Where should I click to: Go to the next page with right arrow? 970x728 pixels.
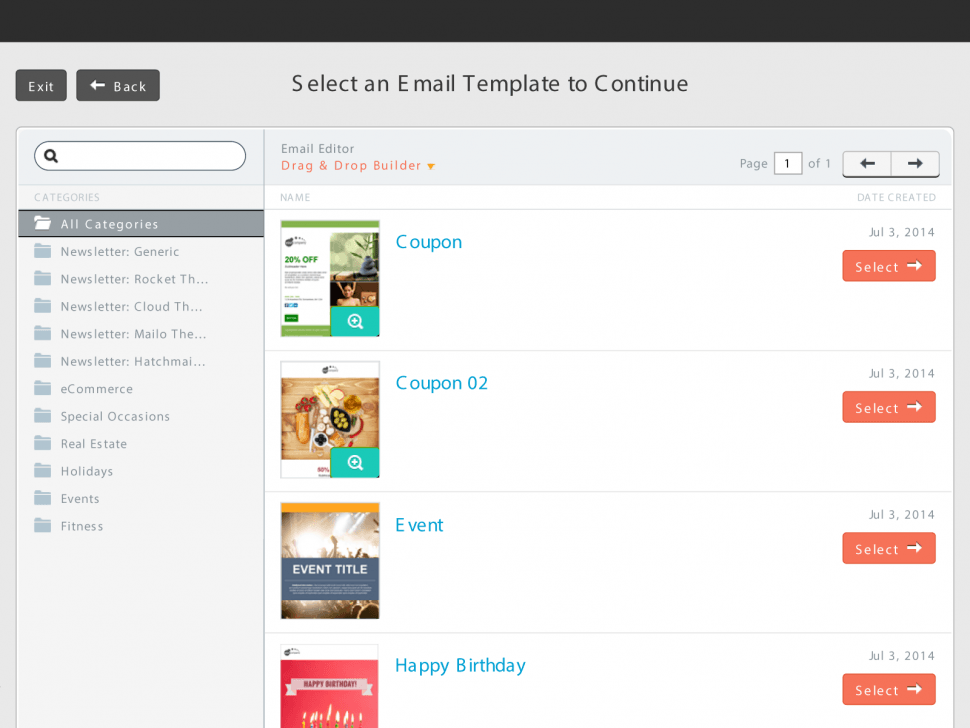click(x=914, y=164)
